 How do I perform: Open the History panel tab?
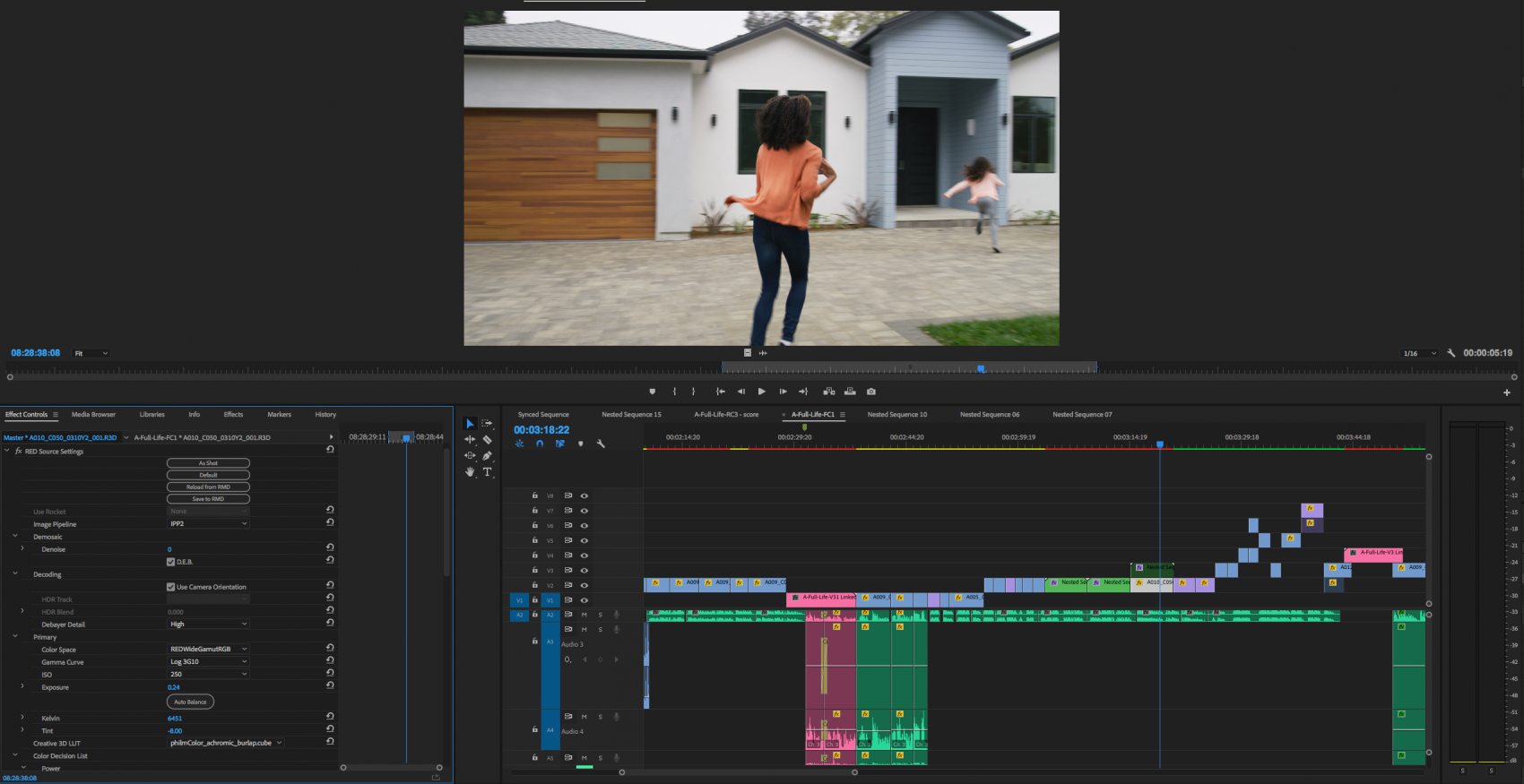(x=325, y=415)
